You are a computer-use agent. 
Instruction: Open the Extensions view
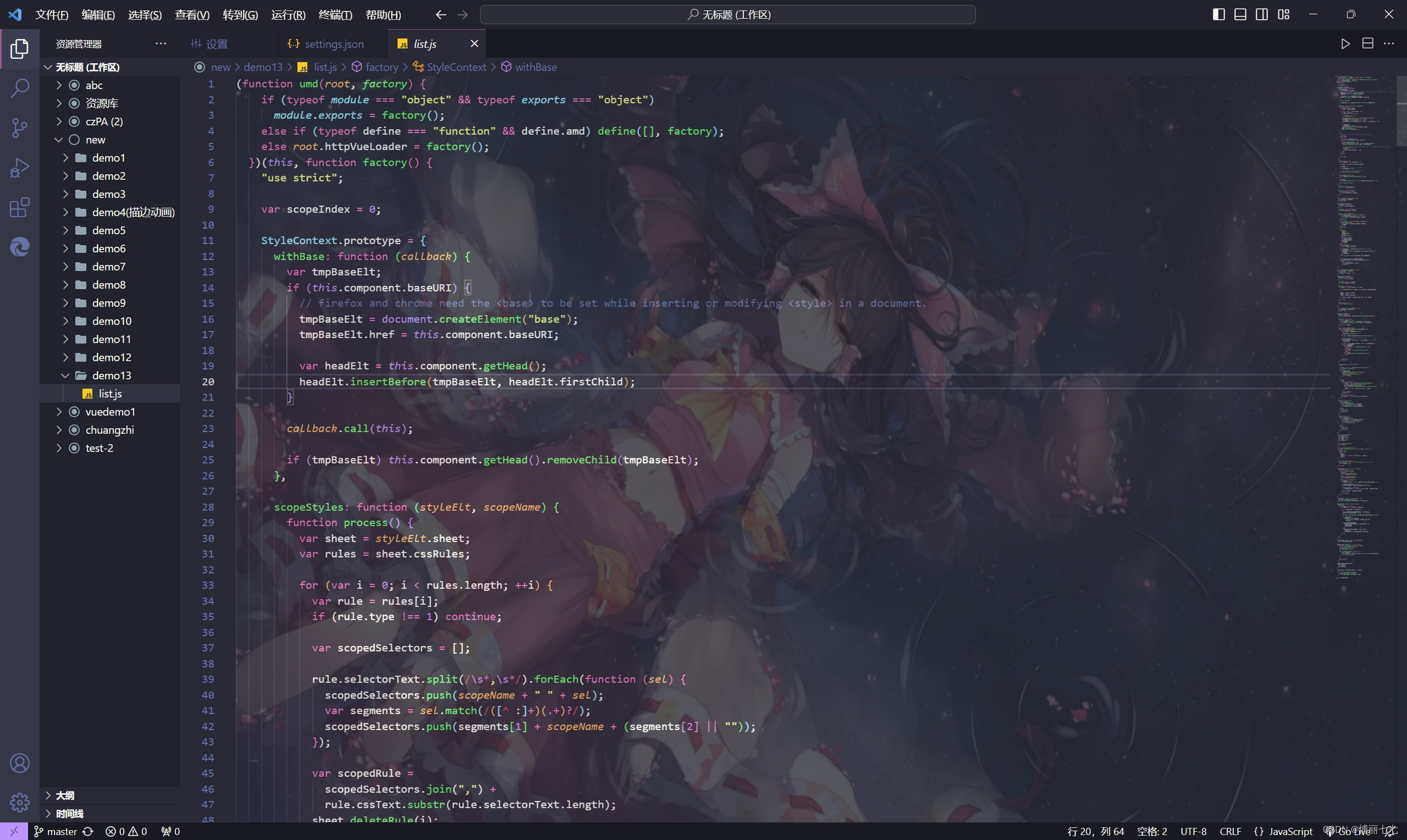20,208
